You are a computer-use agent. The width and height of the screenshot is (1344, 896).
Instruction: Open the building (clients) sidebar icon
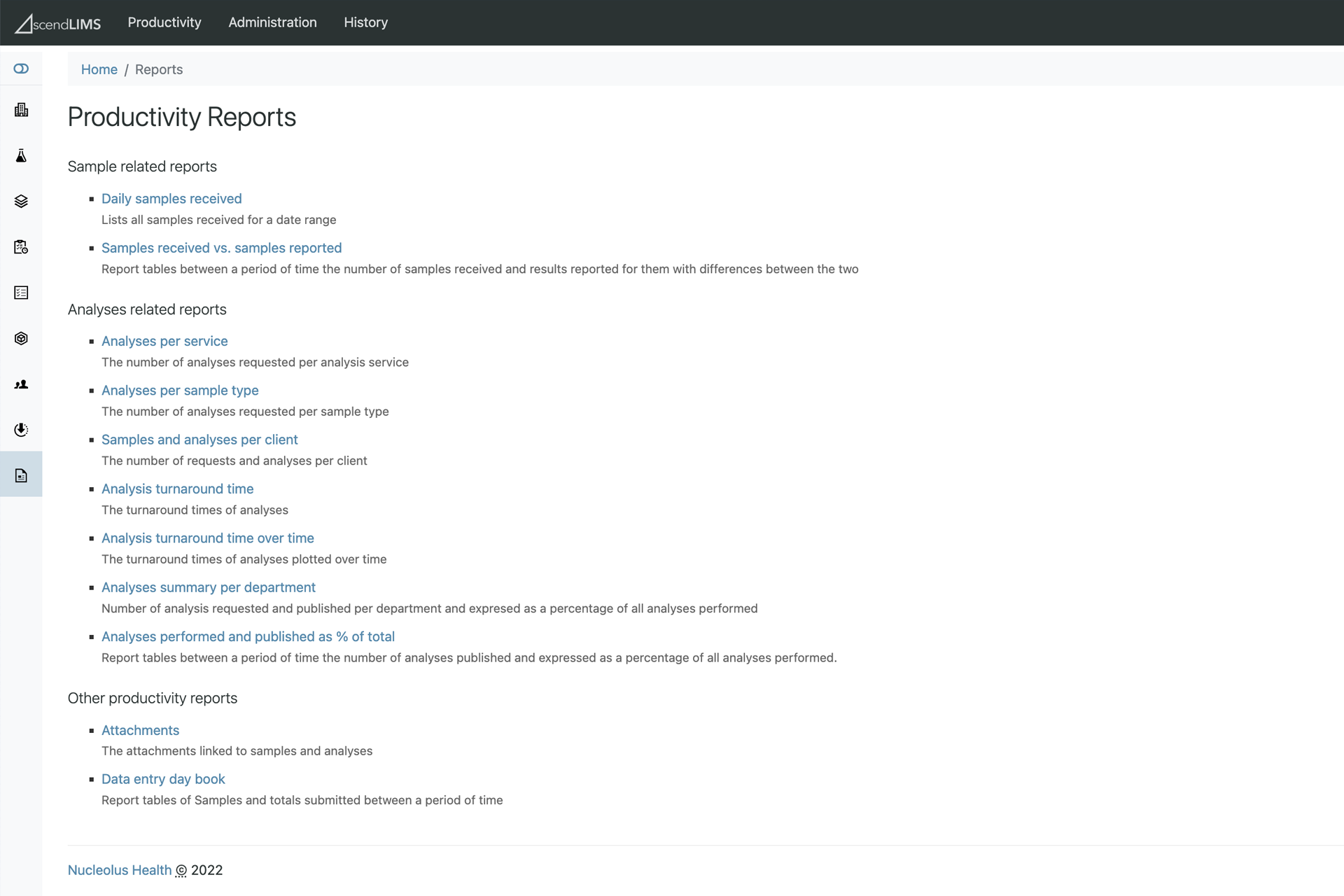click(x=21, y=110)
